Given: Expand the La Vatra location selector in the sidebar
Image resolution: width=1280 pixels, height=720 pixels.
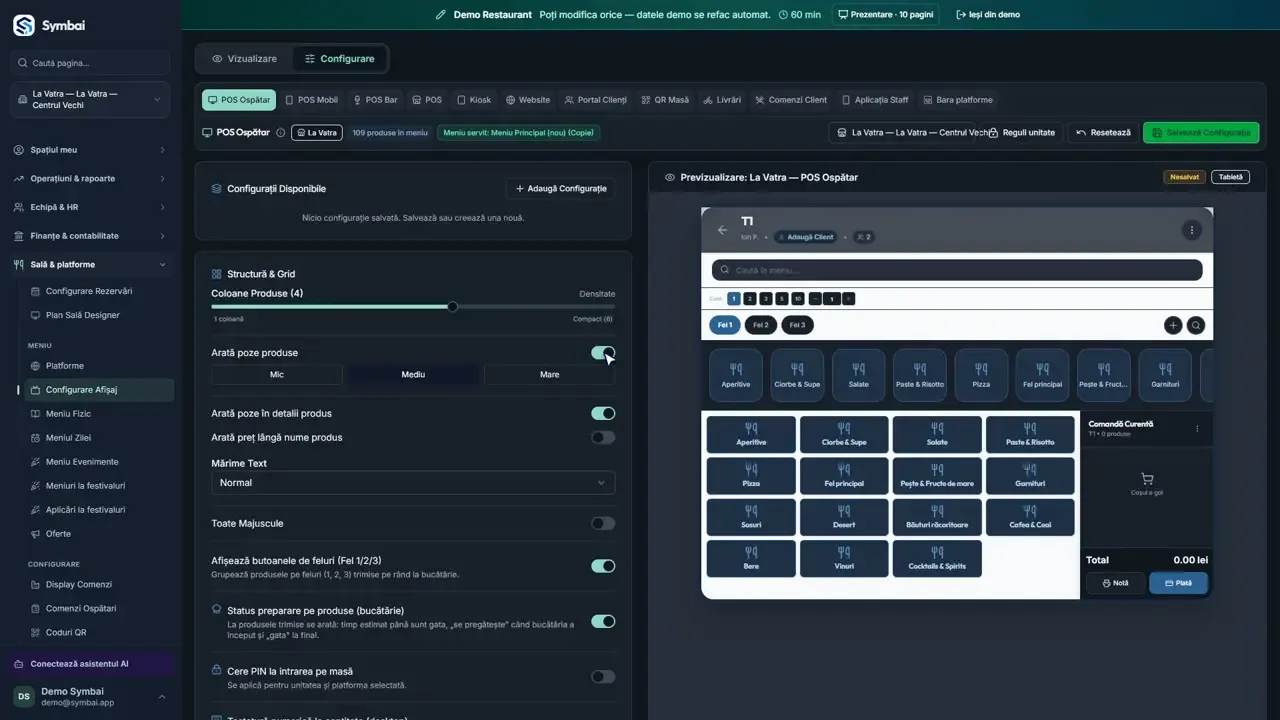Looking at the screenshot, I should click(x=90, y=100).
